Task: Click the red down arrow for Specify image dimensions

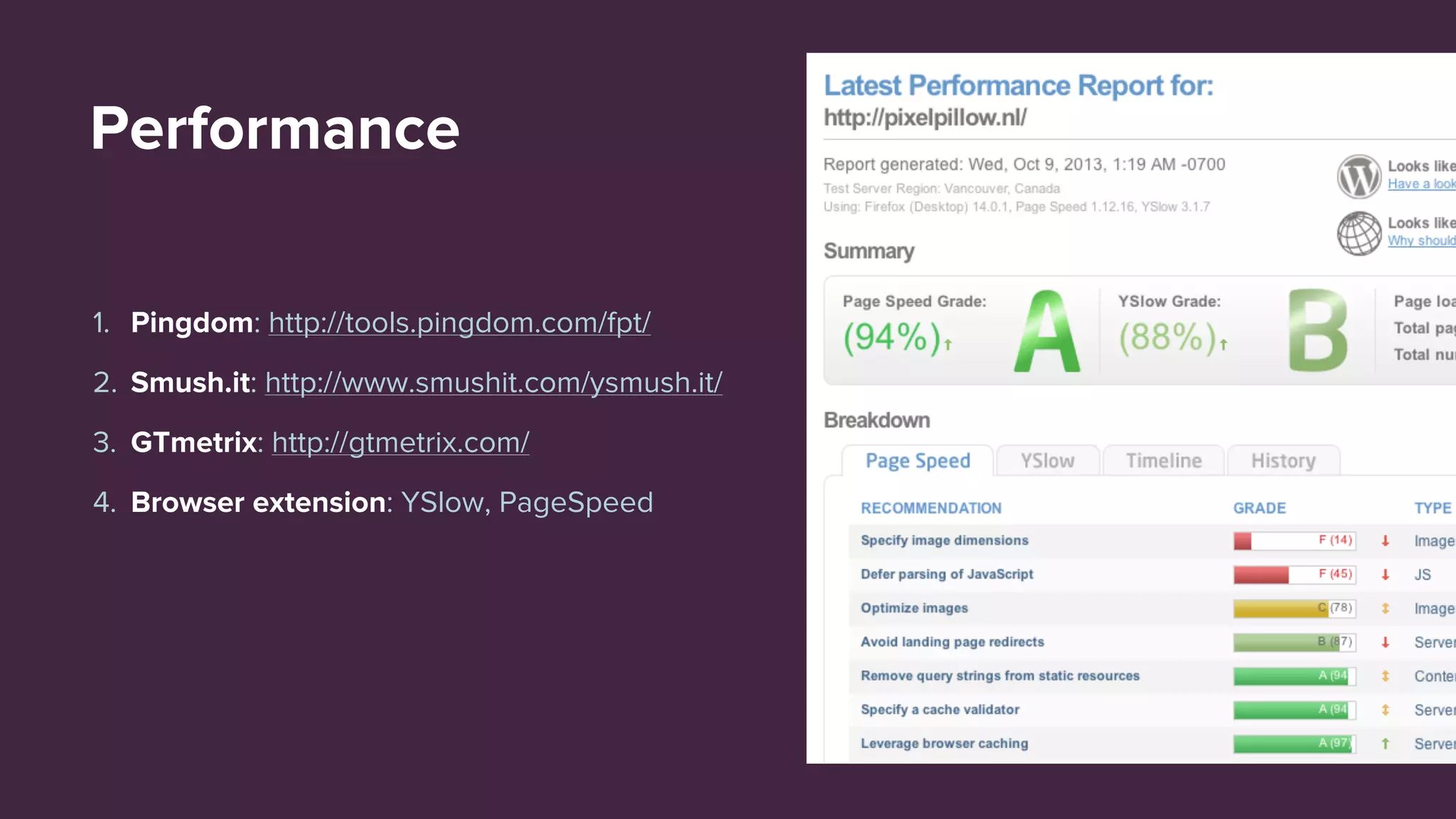Action: pyautogui.click(x=1385, y=541)
